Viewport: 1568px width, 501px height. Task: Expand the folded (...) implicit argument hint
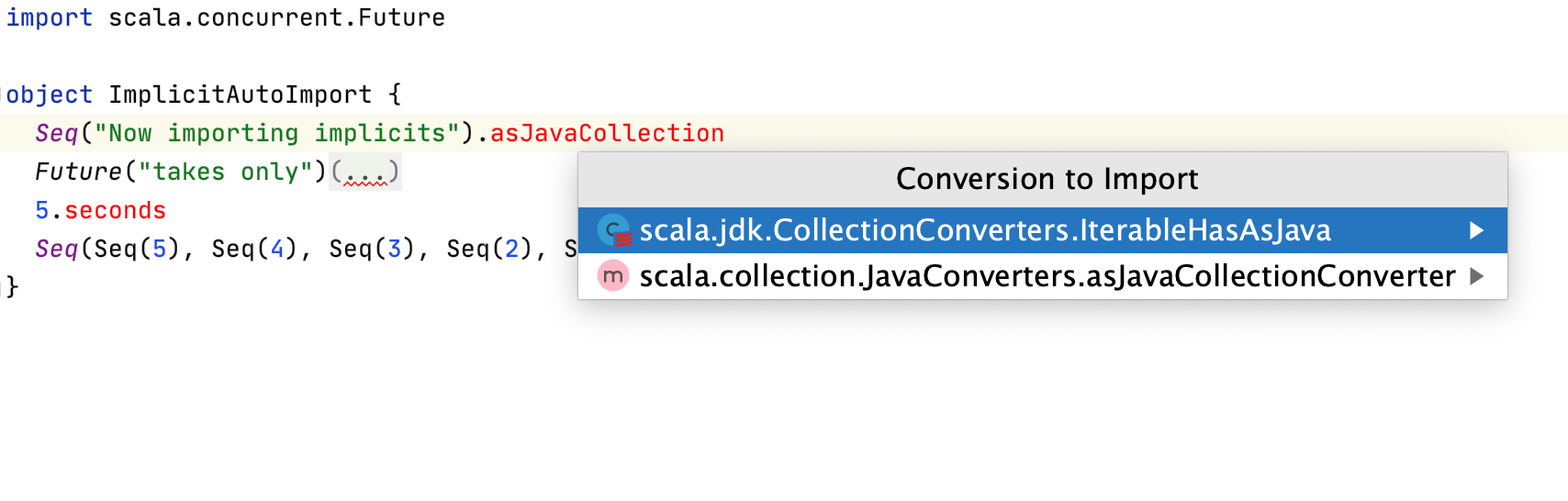365,172
